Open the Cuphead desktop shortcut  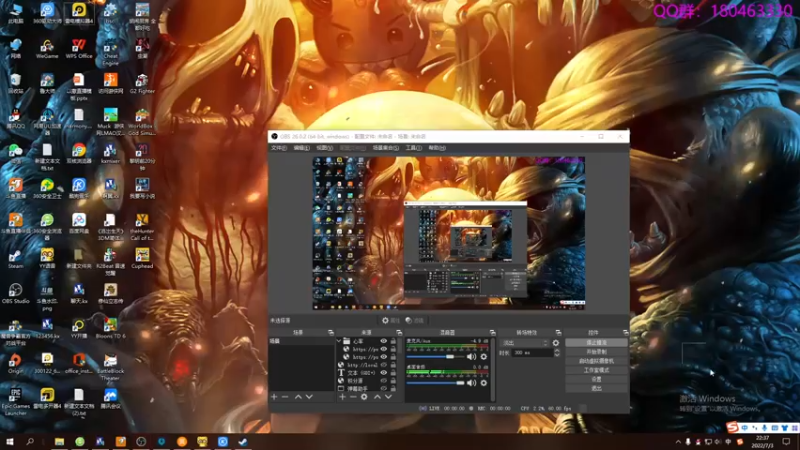[x=142, y=259]
